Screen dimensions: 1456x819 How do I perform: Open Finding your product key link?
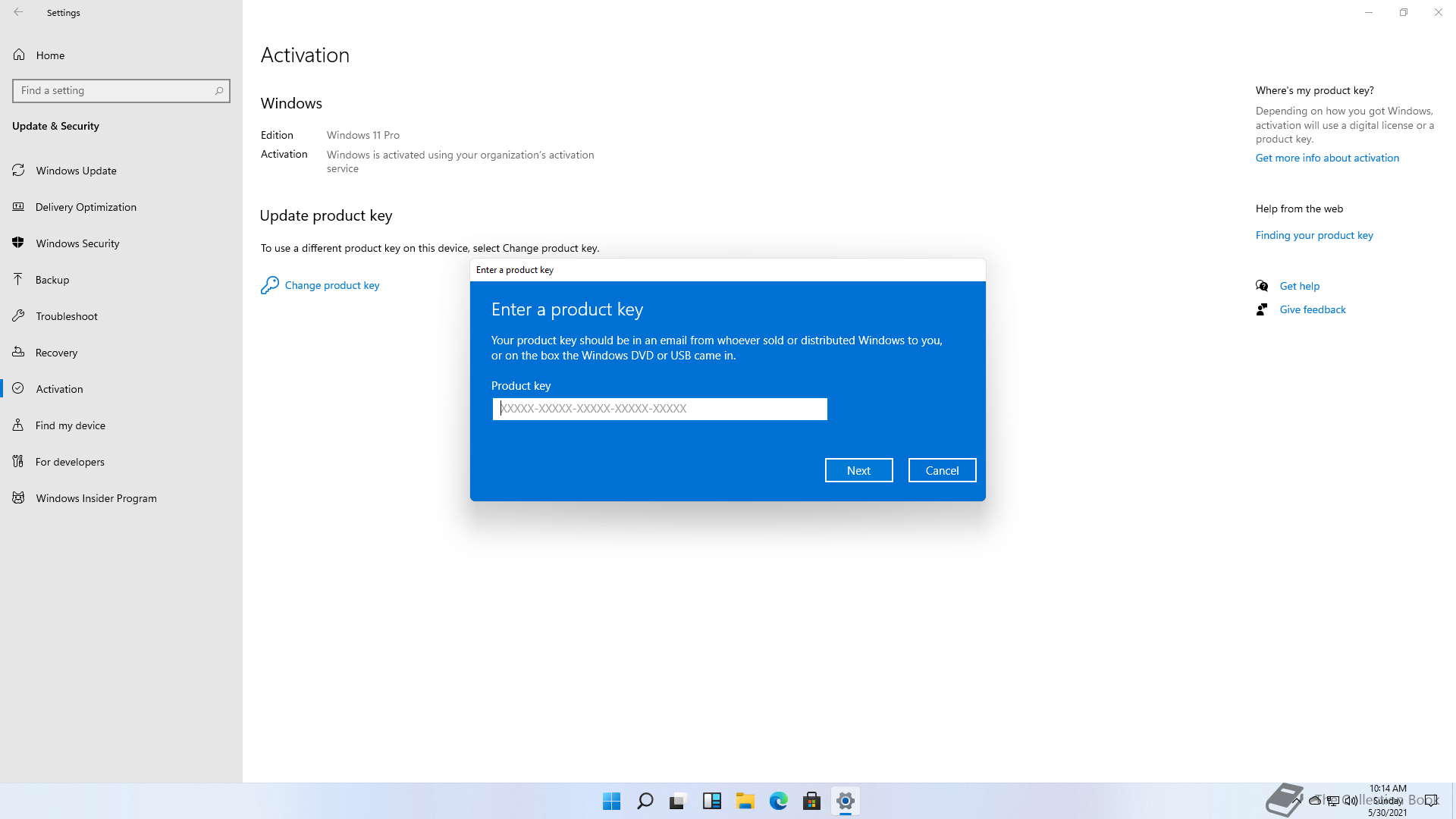[x=1314, y=235]
